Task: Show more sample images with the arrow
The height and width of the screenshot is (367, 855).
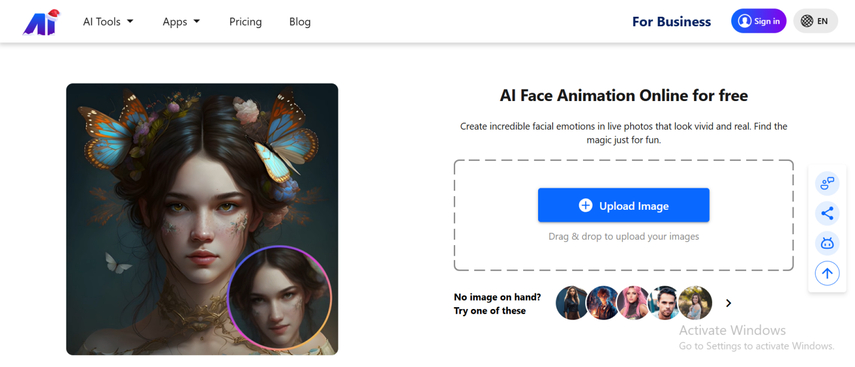Action: click(728, 303)
